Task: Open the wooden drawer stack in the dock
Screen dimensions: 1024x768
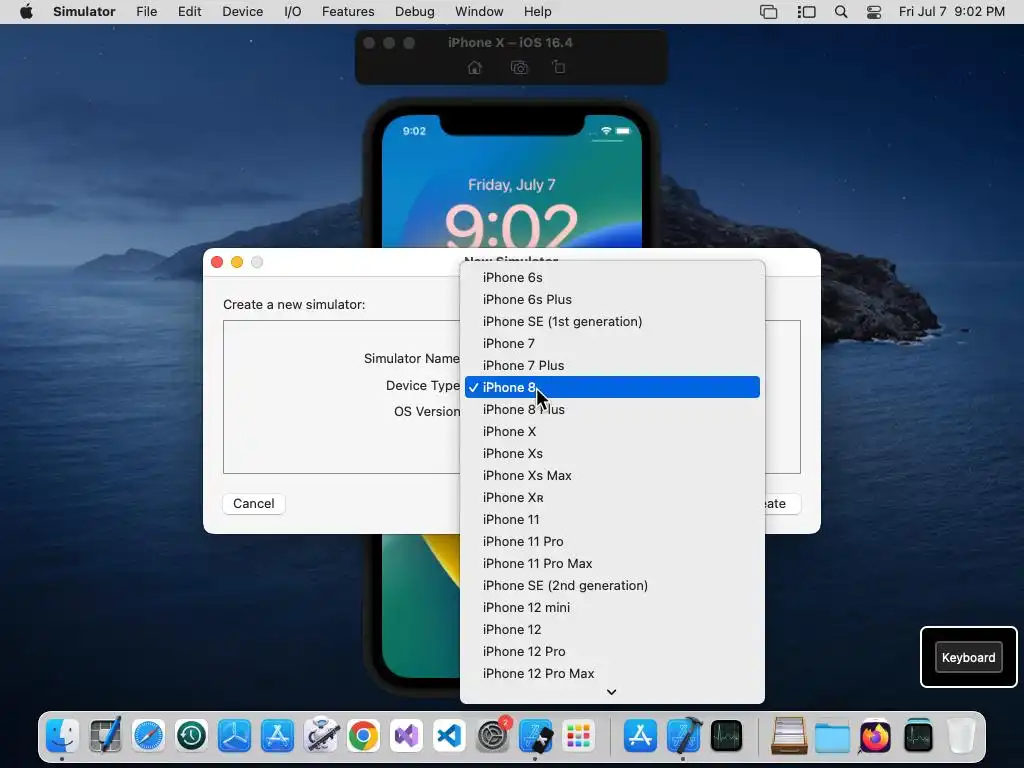Action: pyautogui.click(x=789, y=736)
